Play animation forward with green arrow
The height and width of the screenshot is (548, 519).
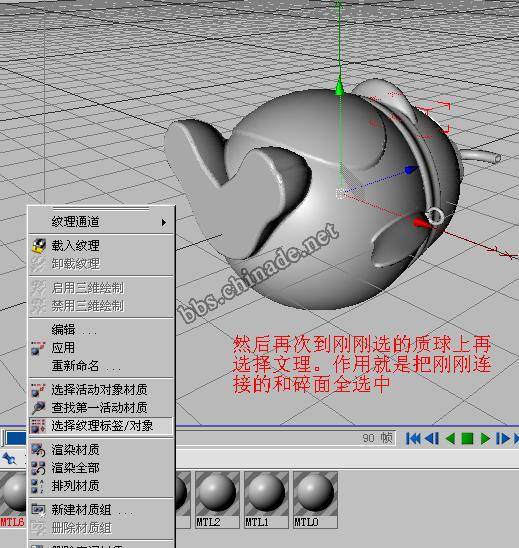click(485, 438)
